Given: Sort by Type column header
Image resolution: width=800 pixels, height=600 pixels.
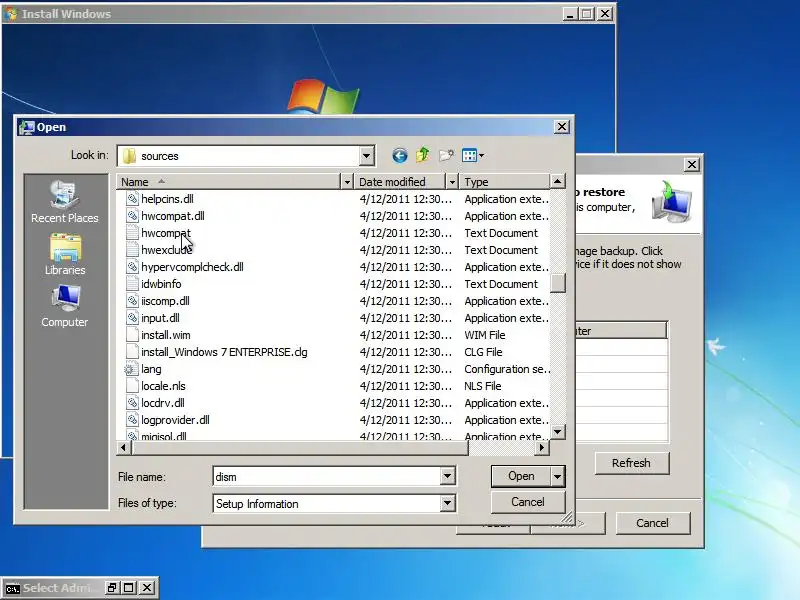Looking at the screenshot, I should click(x=505, y=182).
